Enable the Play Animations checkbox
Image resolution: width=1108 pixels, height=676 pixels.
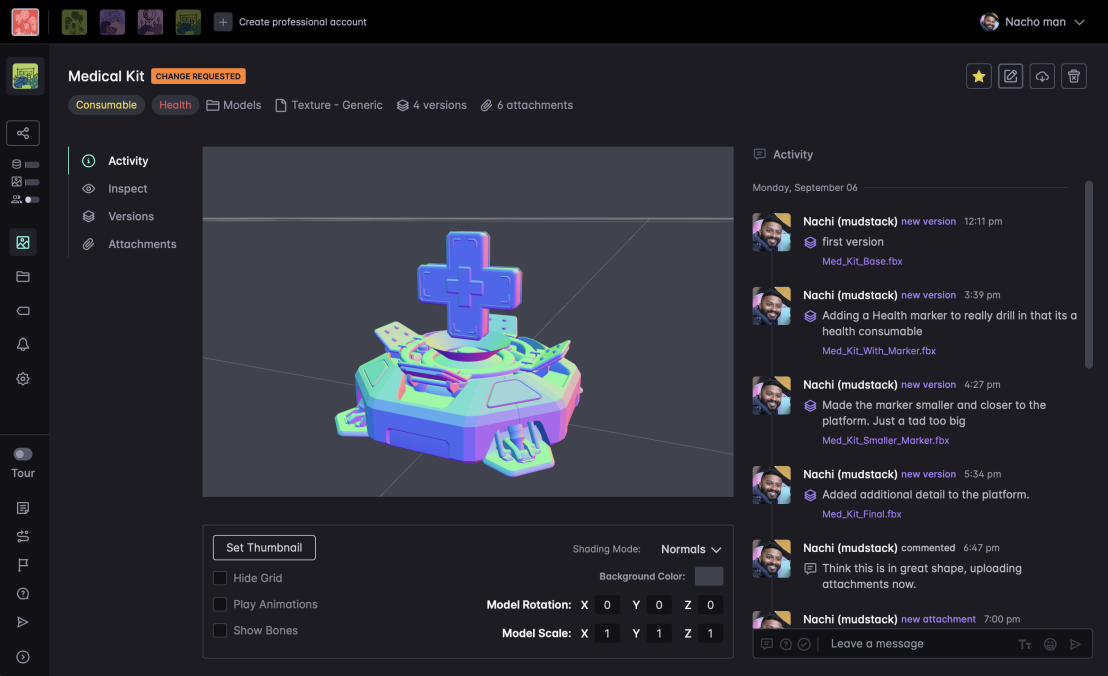tap(220, 604)
